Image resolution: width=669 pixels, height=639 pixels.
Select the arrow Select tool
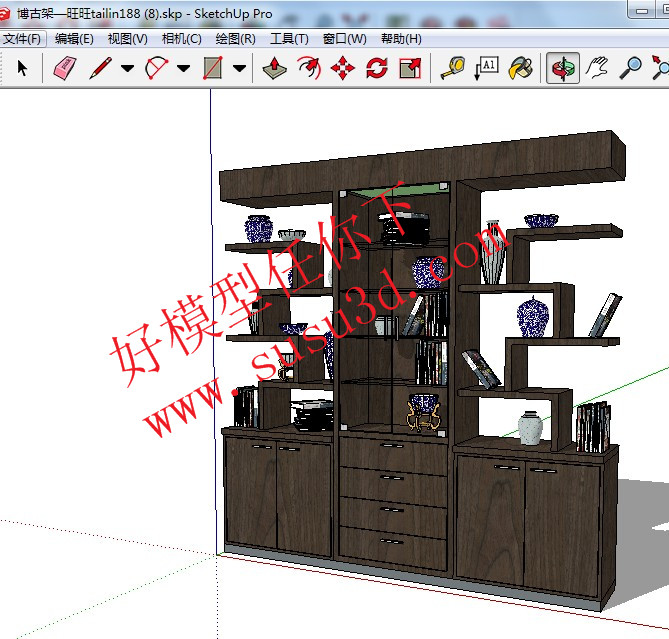pos(22,68)
